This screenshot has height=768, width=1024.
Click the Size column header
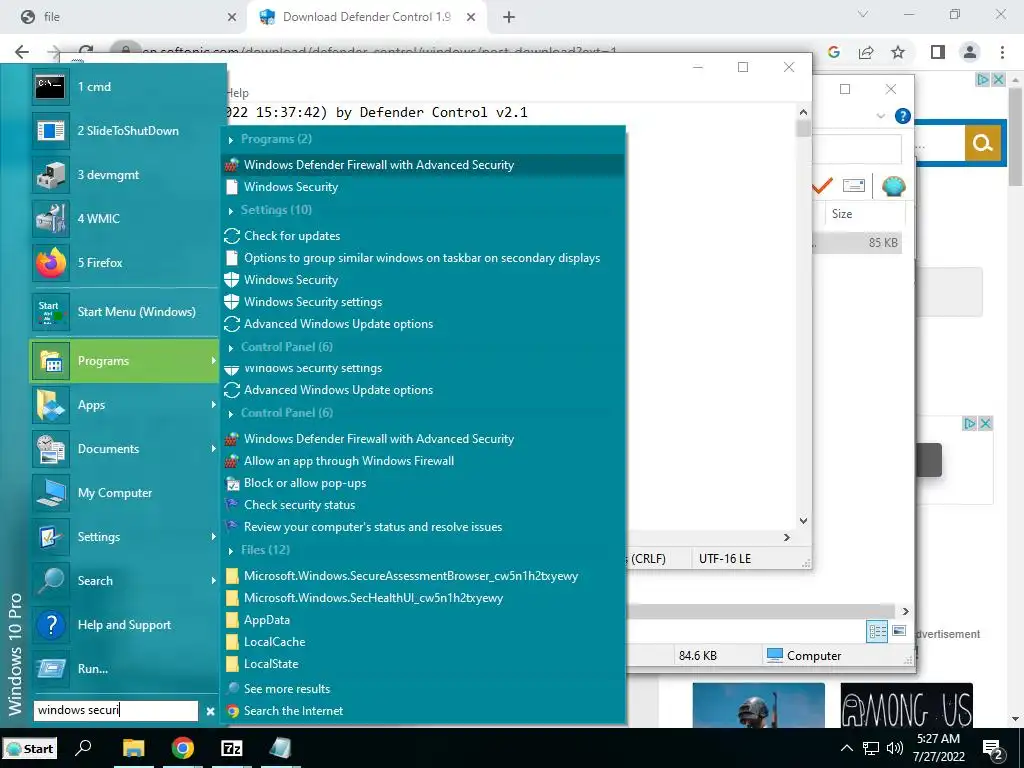pos(865,214)
